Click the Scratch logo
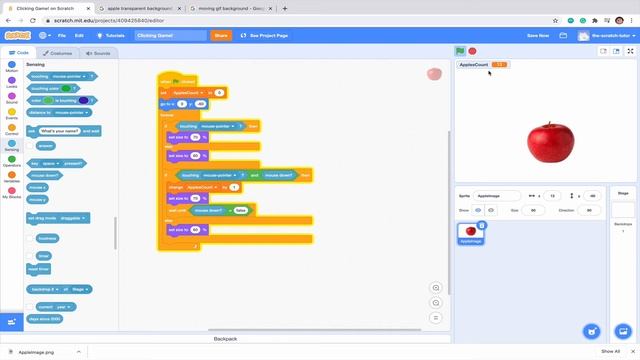Image resolution: width=640 pixels, height=360 pixels. coord(18,36)
